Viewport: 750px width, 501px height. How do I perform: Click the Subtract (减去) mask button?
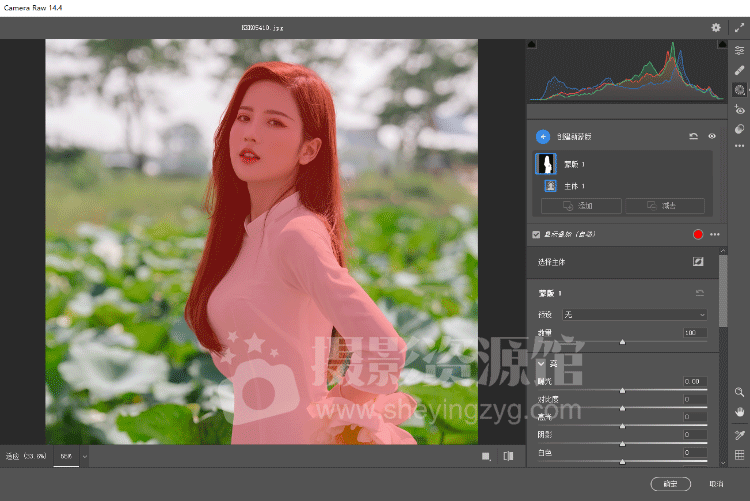664,205
